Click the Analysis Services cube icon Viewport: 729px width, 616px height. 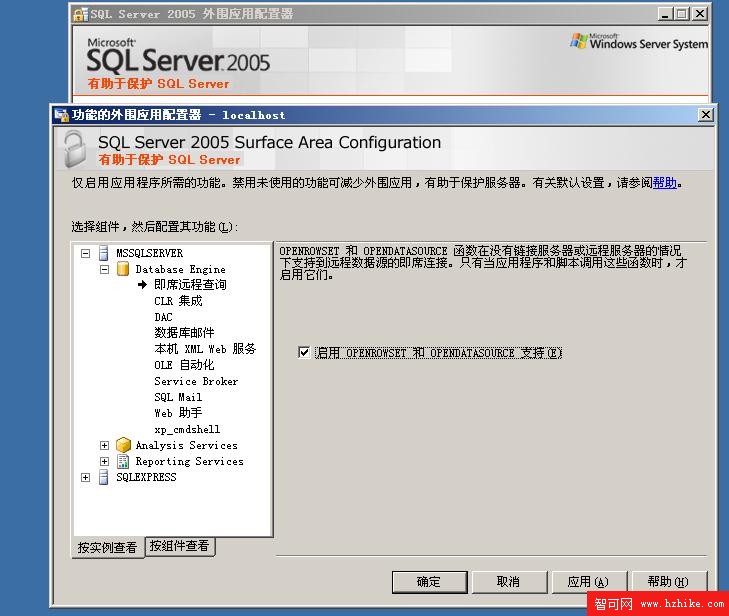tap(123, 445)
